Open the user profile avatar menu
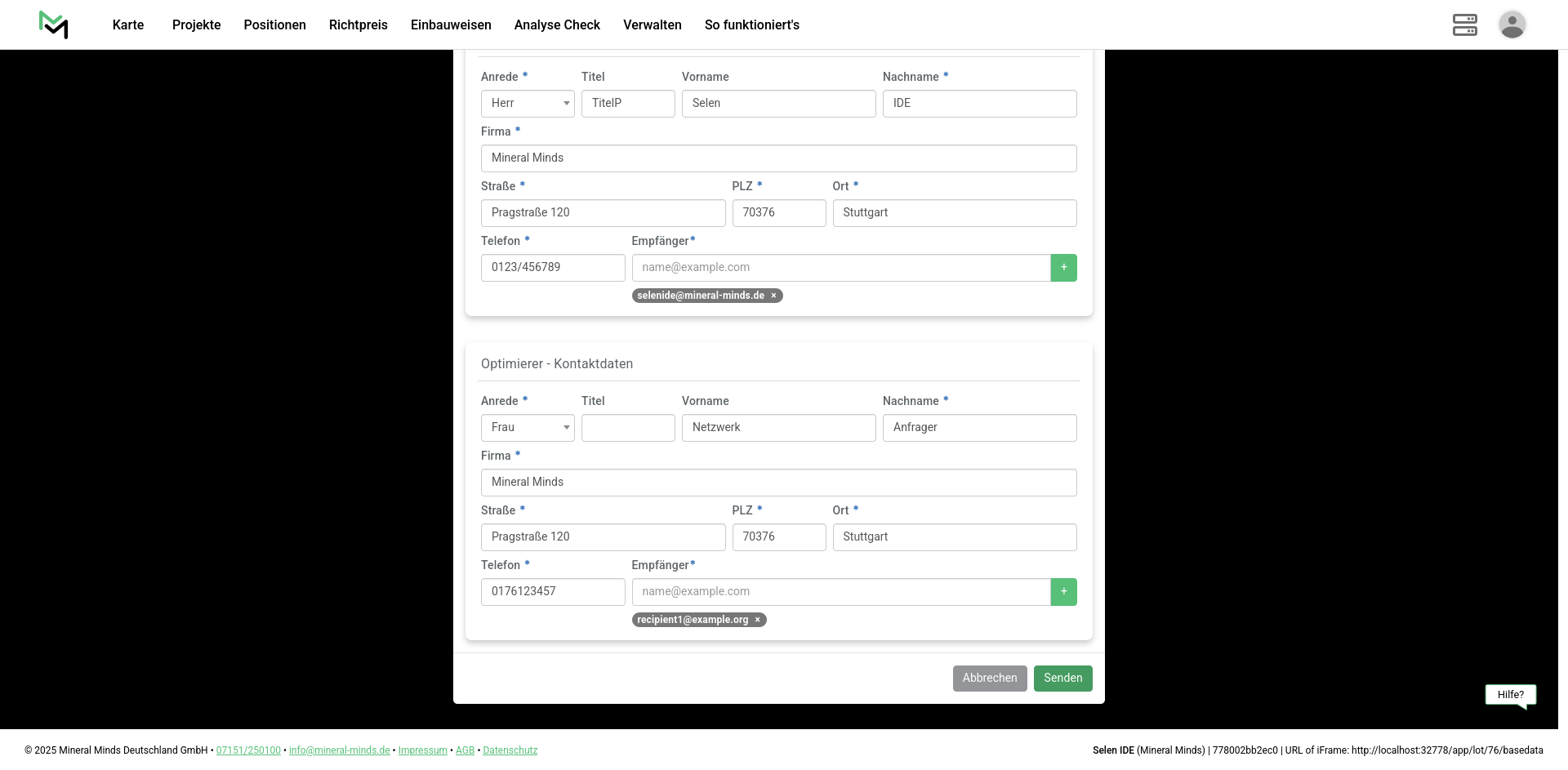The height and width of the screenshot is (770, 1568). pyautogui.click(x=1512, y=25)
